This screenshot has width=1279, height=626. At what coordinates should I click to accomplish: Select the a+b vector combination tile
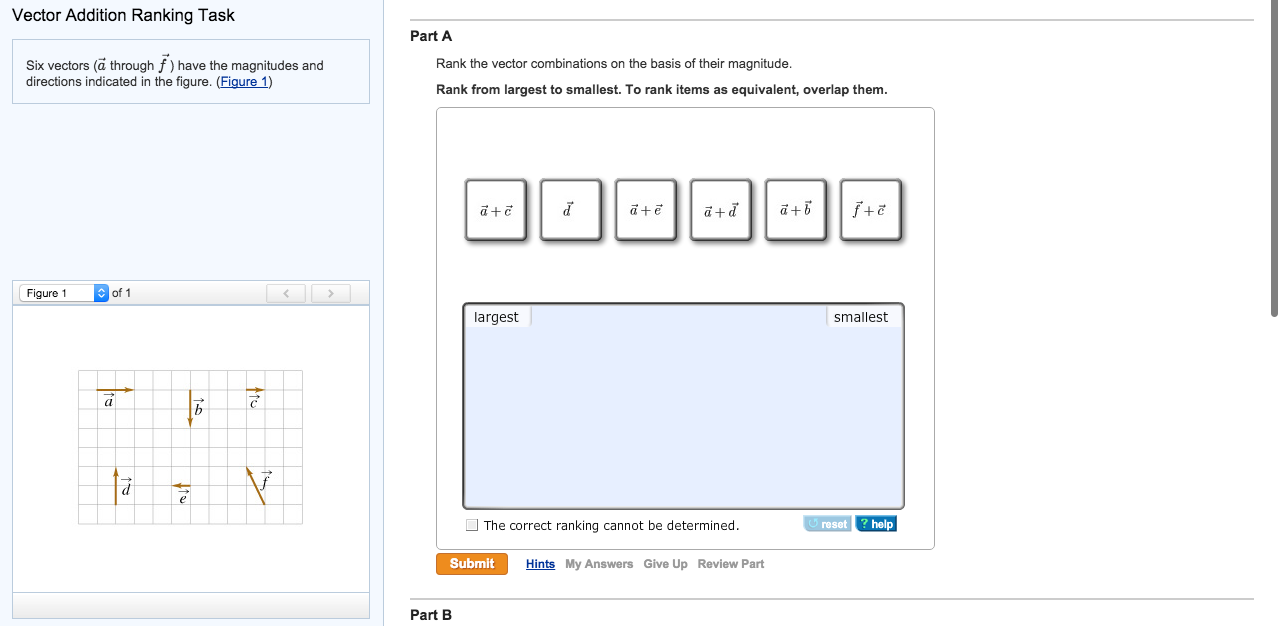click(795, 210)
